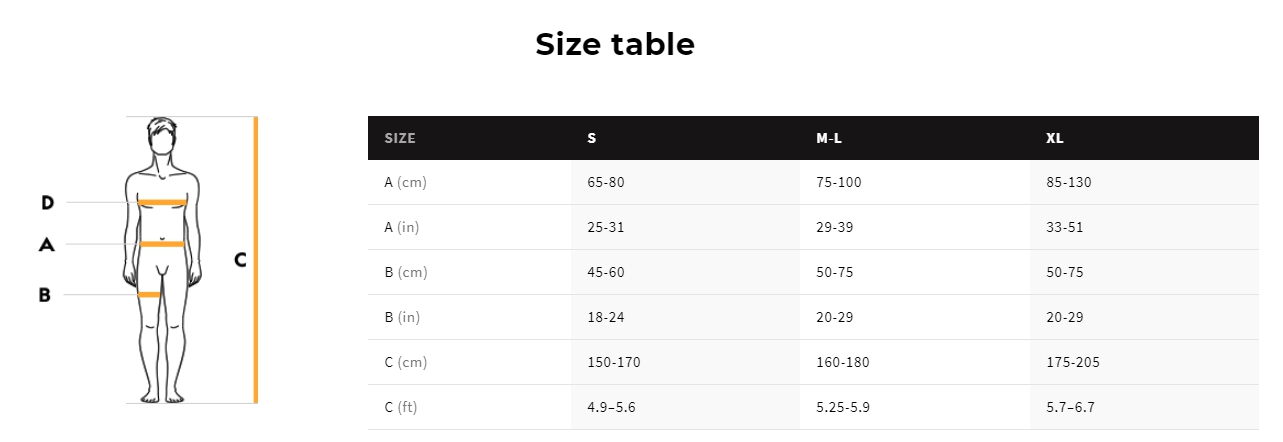Select the M-L size column header
The width and height of the screenshot is (1283, 442).
pos(829,138)
